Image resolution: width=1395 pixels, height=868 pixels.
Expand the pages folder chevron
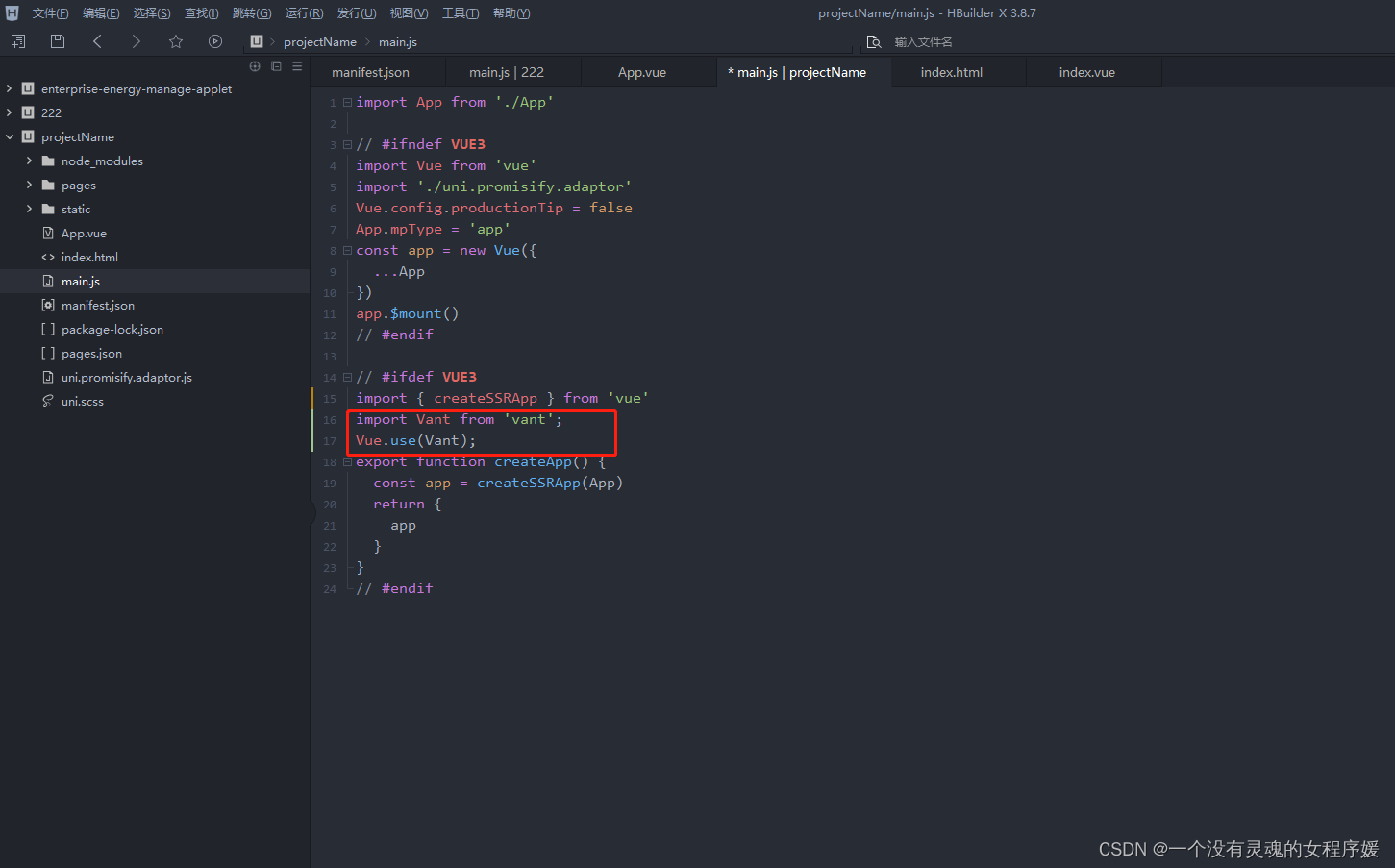[x=29, y=185]
